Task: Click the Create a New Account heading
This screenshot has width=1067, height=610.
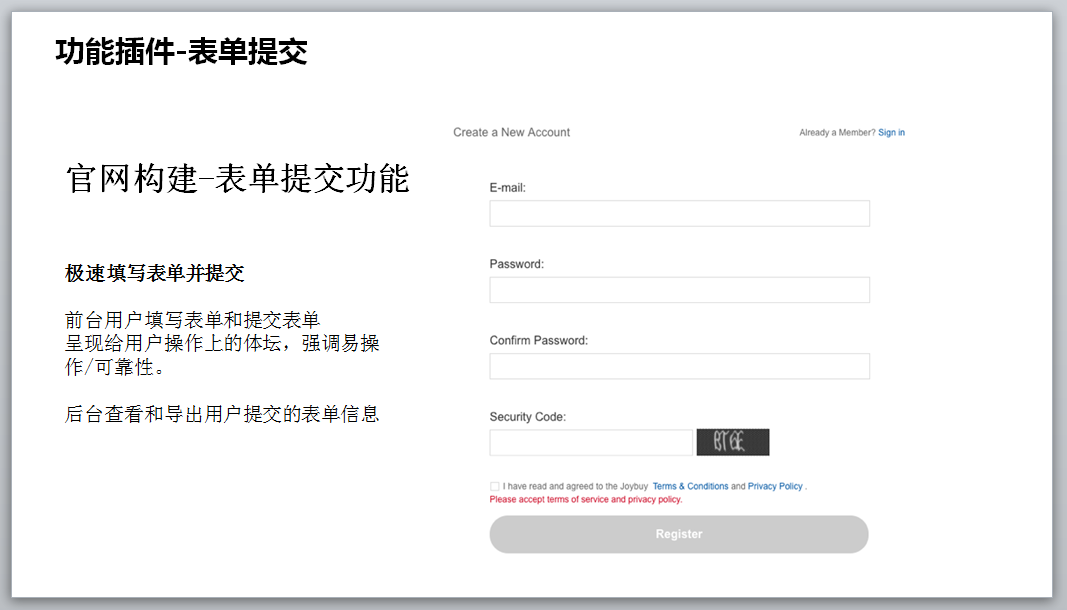Action: [x=511, y=132]
